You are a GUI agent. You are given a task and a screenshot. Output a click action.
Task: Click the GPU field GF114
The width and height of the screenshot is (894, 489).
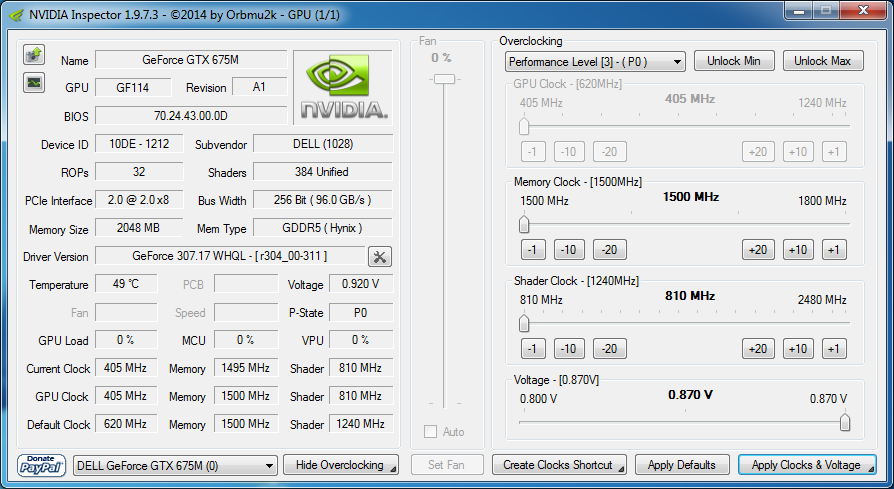point(133,87)
